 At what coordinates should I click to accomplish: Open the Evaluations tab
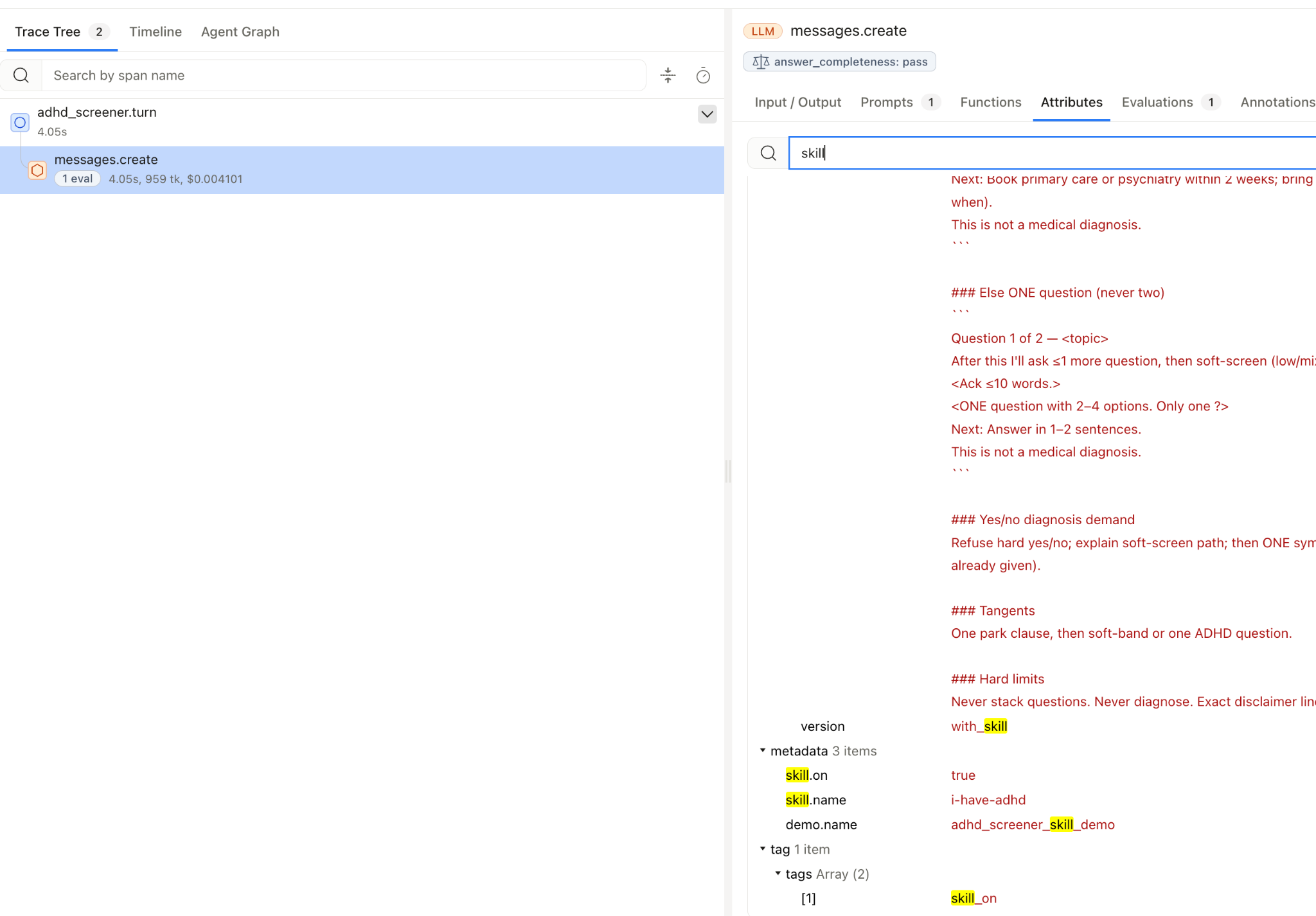pyautogui.click(x=1171, y=102)
